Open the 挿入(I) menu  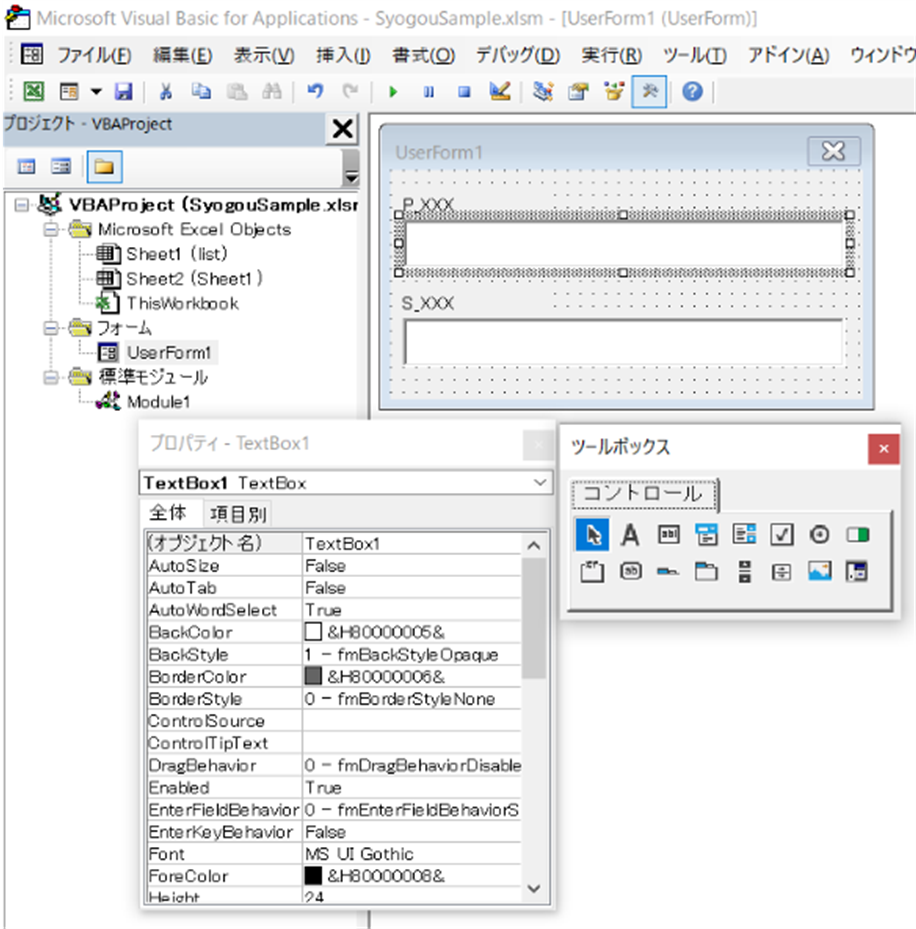(x=343, y=55)
